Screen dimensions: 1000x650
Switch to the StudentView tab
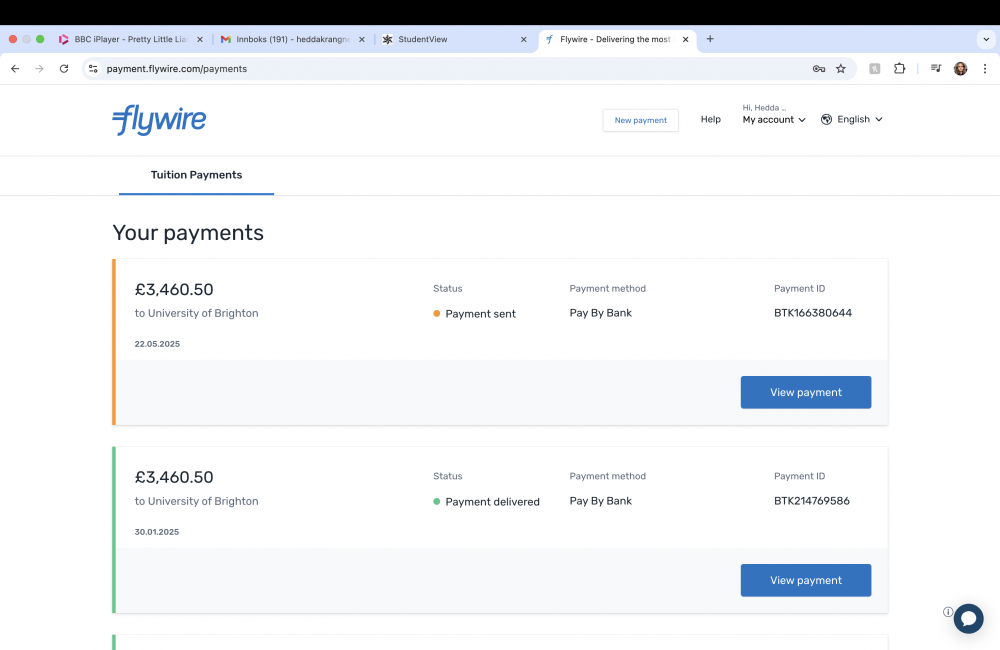click(453, 40)
